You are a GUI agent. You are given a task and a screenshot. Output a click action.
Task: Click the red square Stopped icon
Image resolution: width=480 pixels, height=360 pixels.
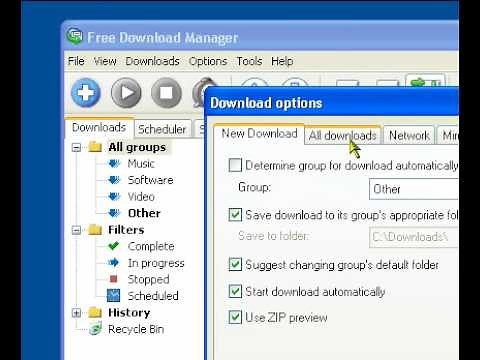tap(113, 279)
